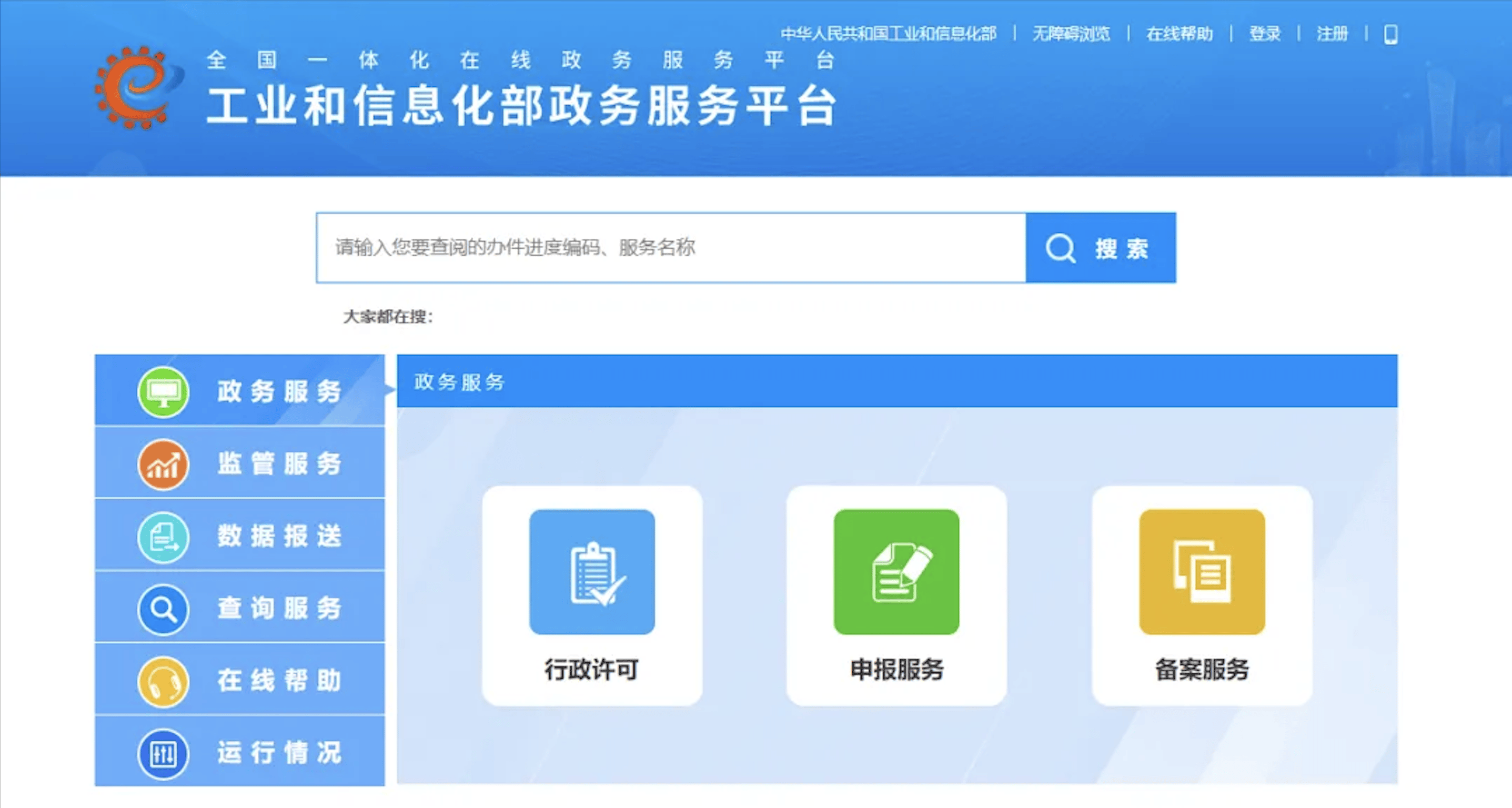The image size is (1512, 808).
Task: Select 运行情况 text in sidebar menu
Action: click(279, 753)
